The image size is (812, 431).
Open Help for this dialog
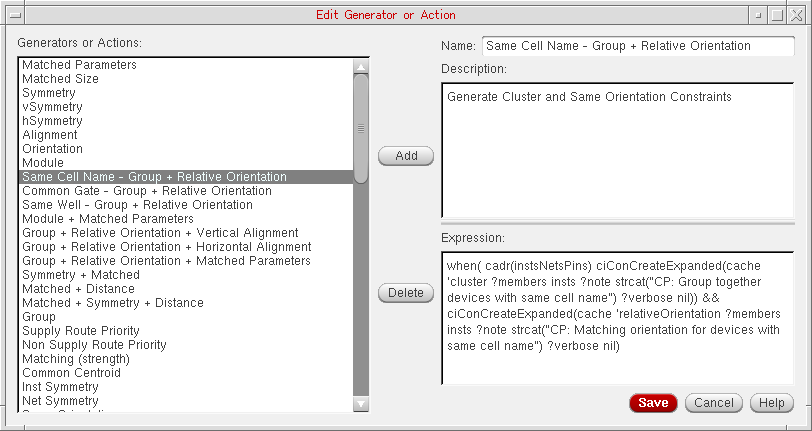coord(771,403)
